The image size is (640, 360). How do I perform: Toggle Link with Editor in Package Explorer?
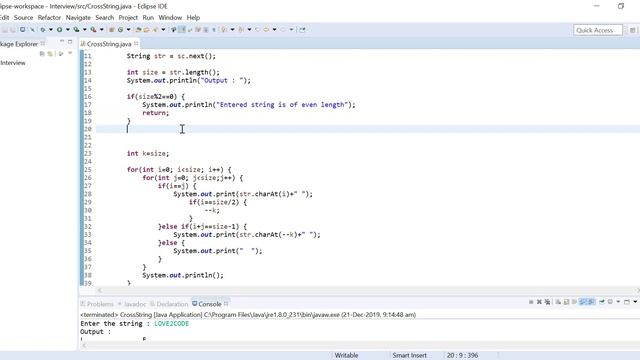coord(50,54)
